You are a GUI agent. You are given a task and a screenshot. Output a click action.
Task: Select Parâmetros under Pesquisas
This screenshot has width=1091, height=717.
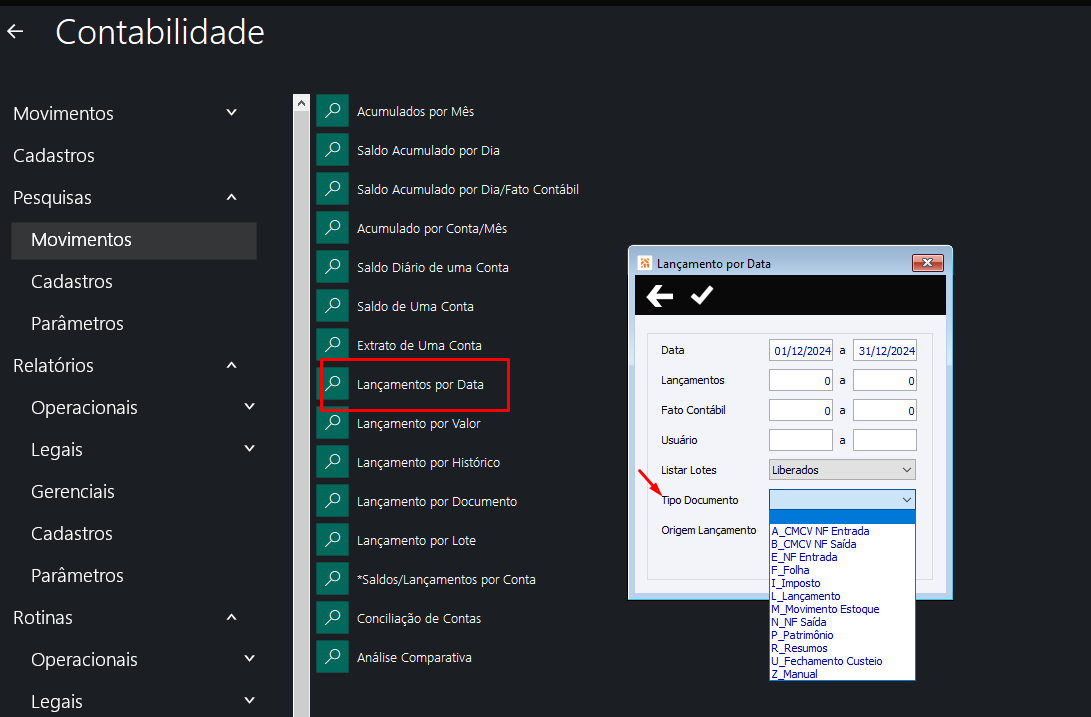coord(77,324)
